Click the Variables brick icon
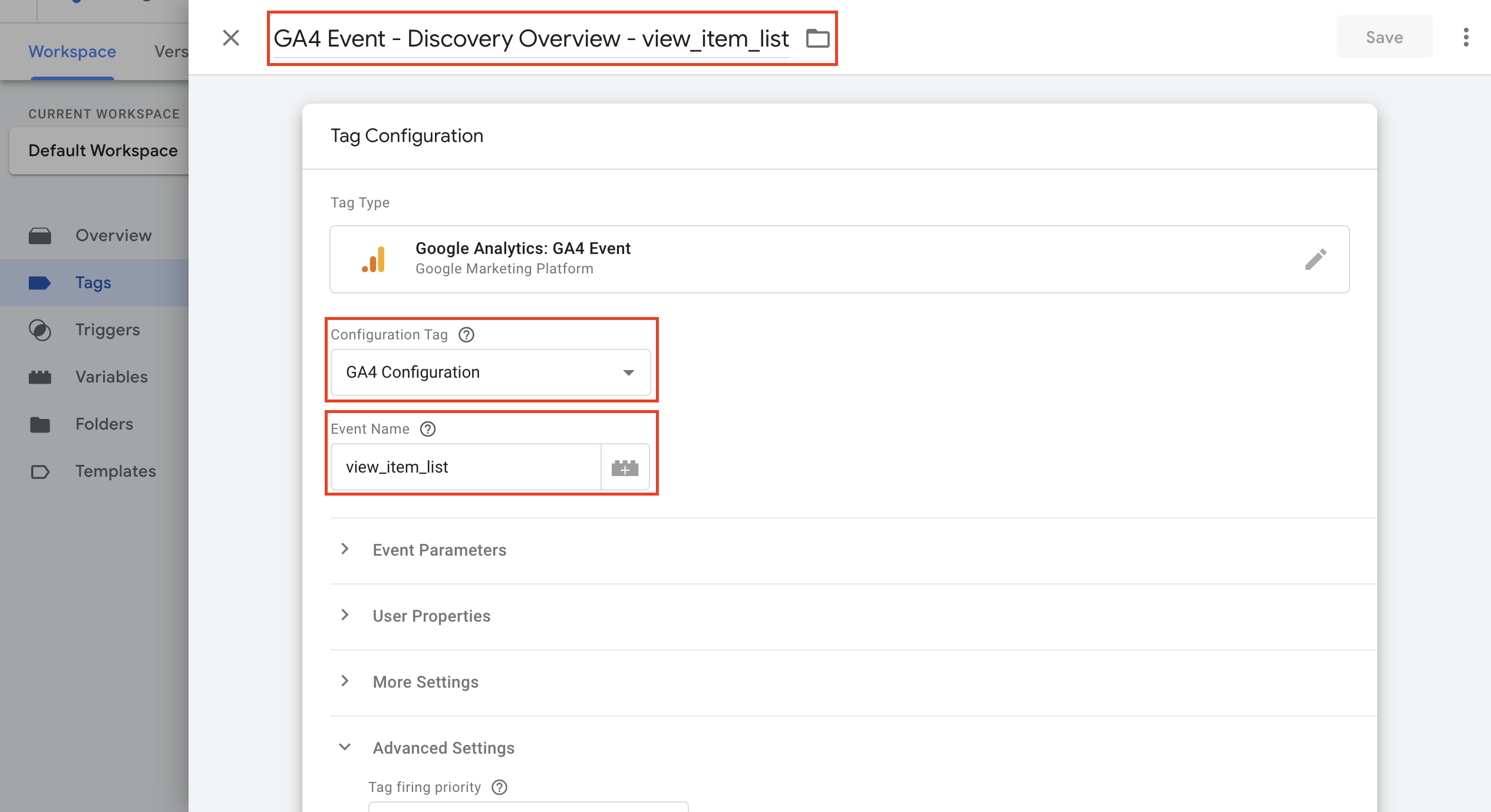The width and height of the screenshot is (1491, 812). [x=40, y=377]
